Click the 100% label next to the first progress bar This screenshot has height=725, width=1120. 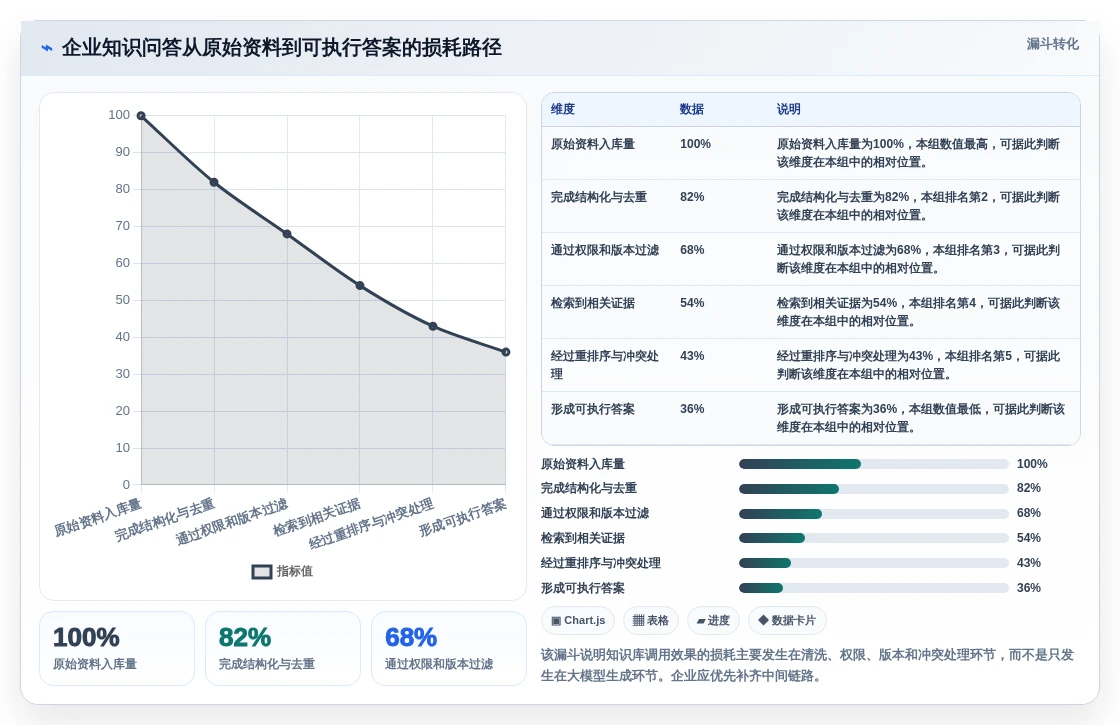[1032, 464]
